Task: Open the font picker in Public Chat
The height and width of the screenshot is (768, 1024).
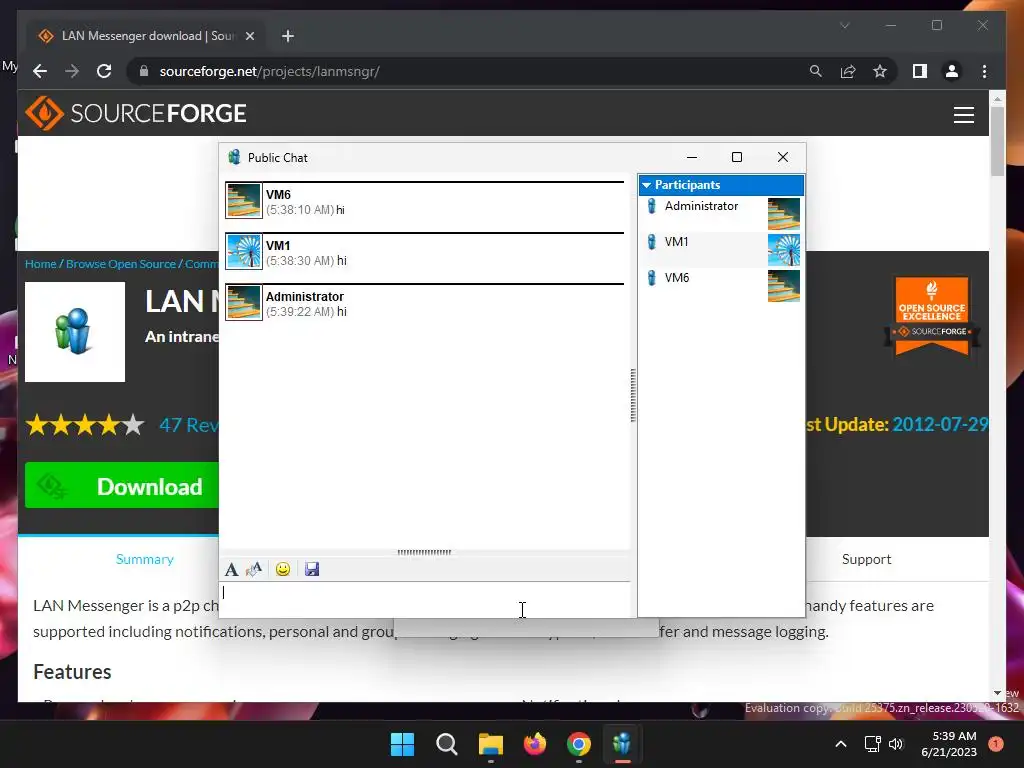Action: [231, 569]
